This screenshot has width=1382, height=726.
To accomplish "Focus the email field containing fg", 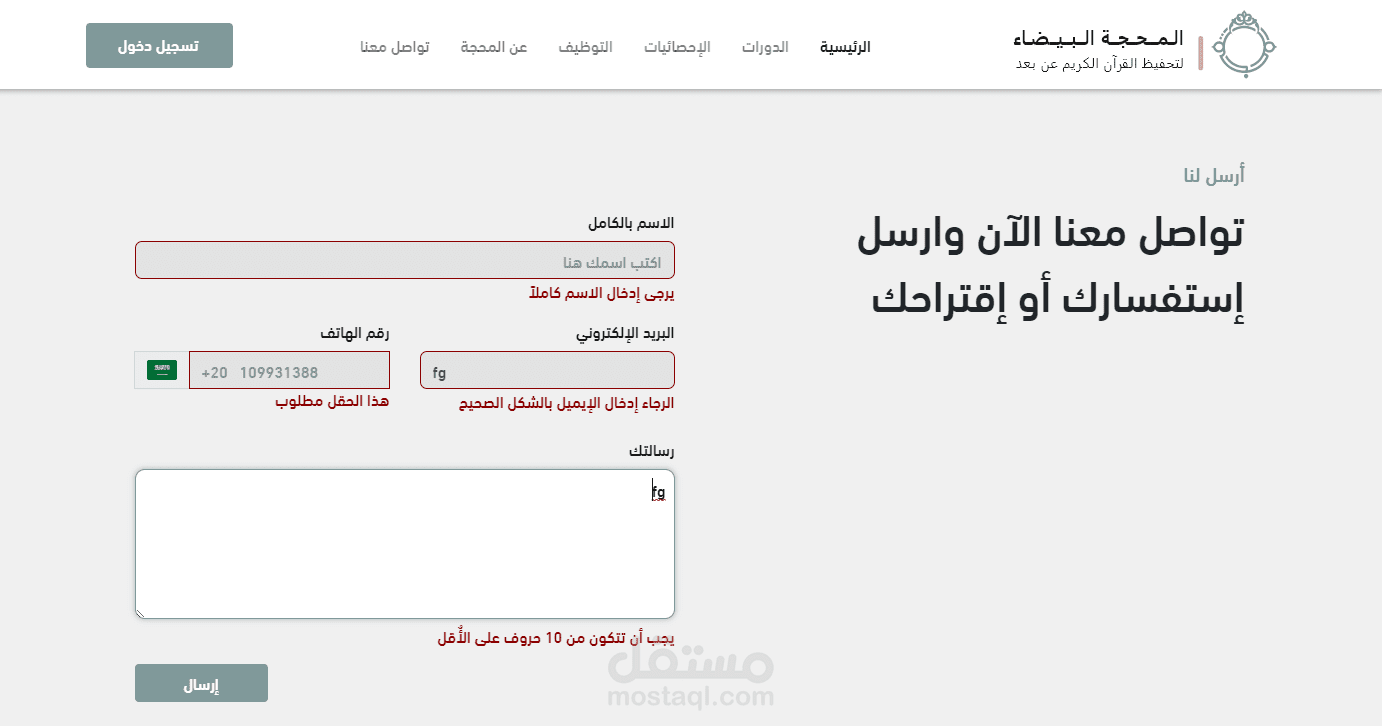I will (547, 370).
